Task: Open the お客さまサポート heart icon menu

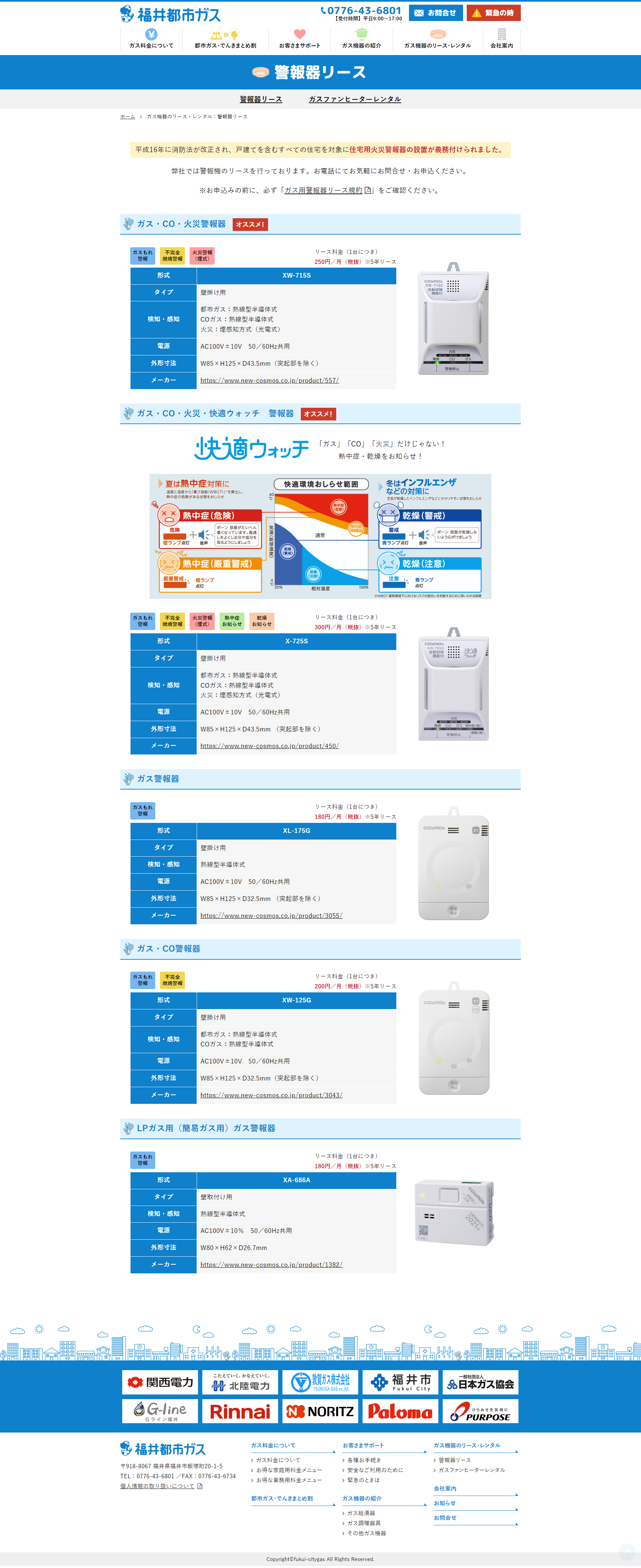Action: click(299, 38)
